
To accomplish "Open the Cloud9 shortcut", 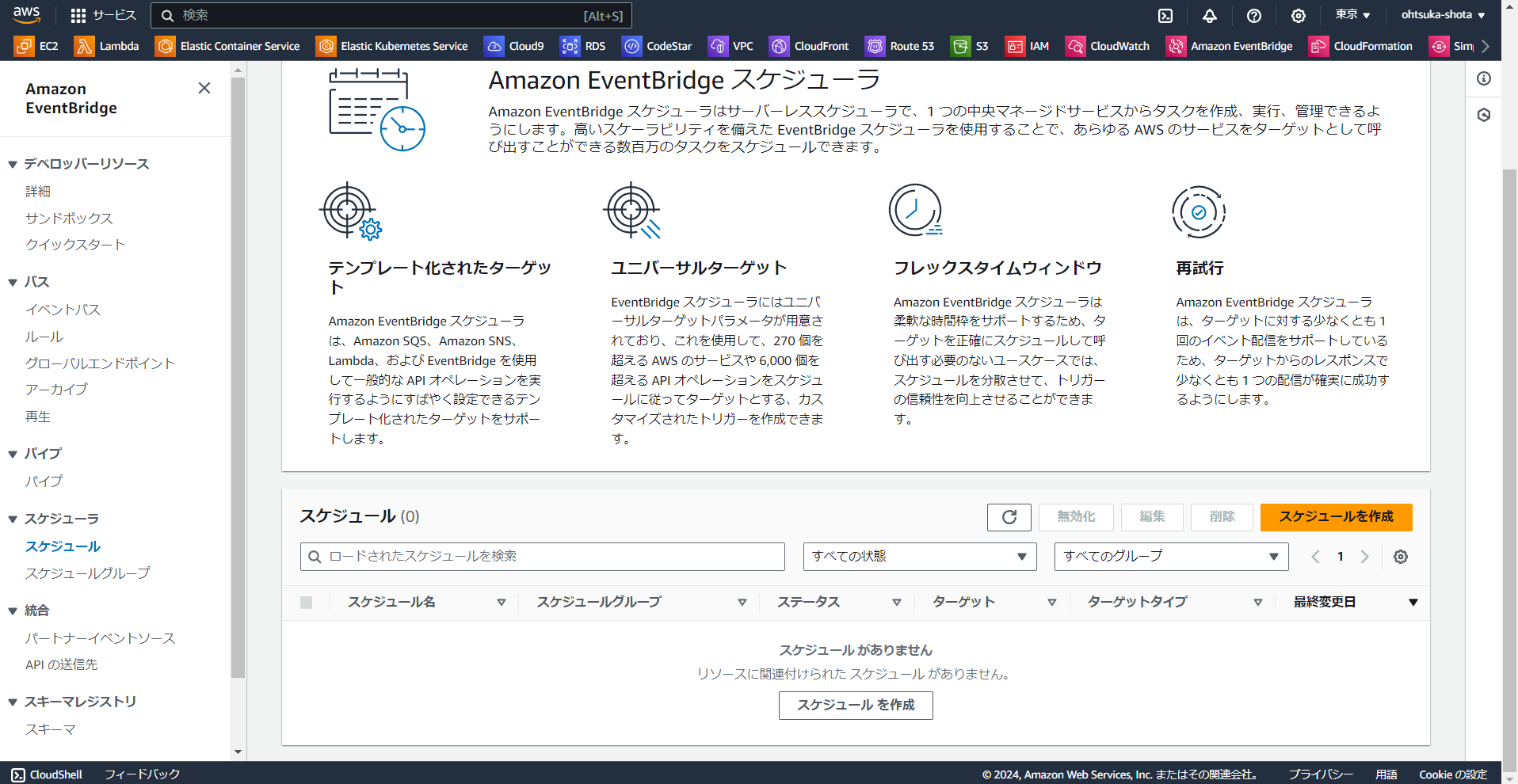I will pos(514,46).
